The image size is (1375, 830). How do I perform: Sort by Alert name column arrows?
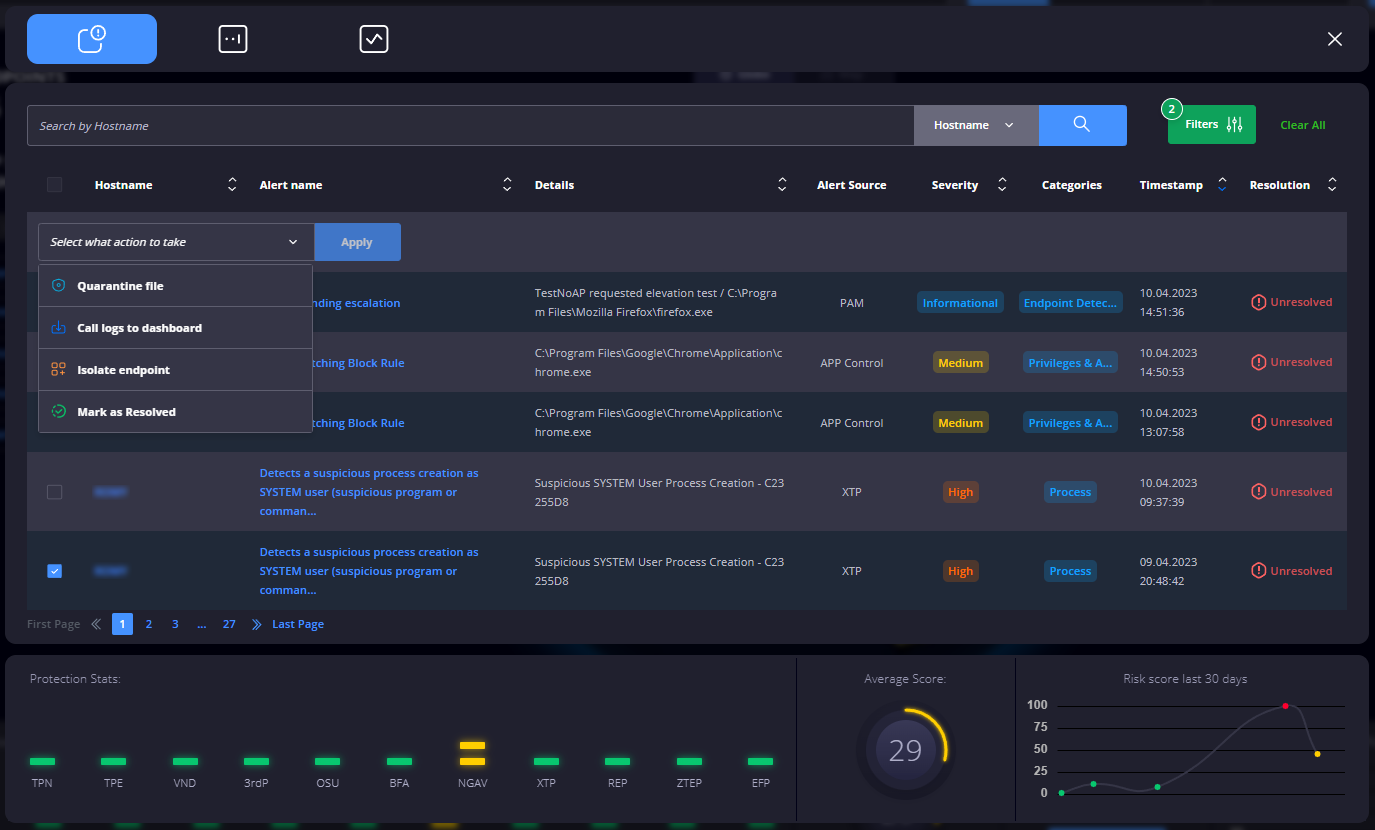507,185
